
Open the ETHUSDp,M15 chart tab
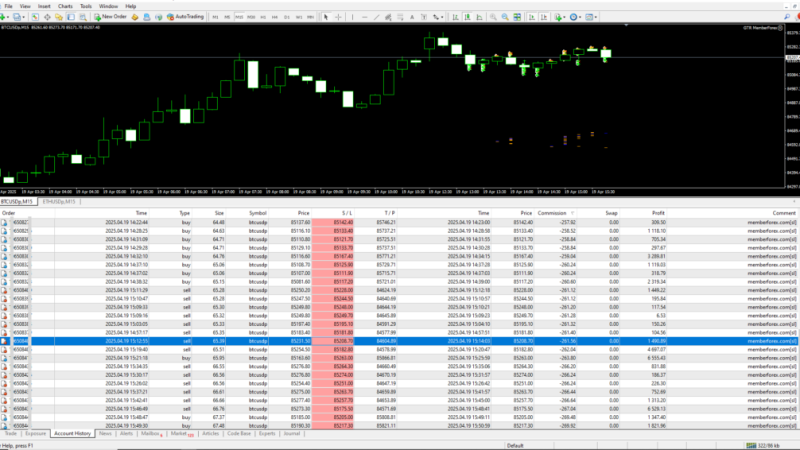(x=58, y=202)
